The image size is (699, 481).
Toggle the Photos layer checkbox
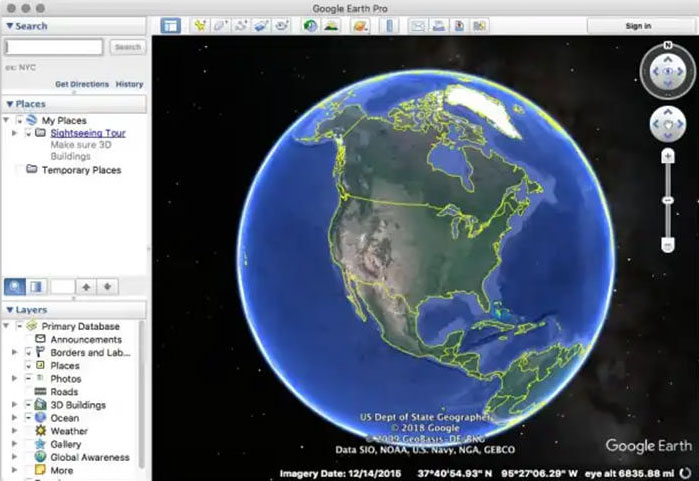(29, 378)
